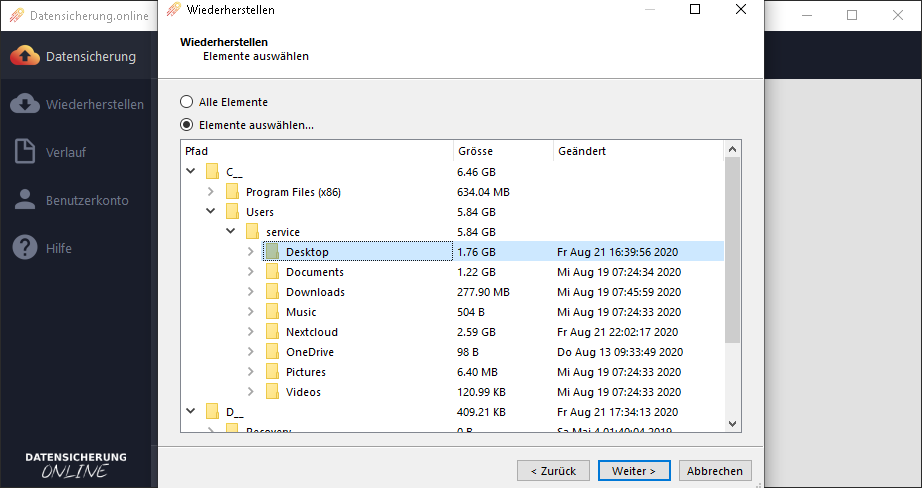Click the Datensicherung cloud upload icon

[x=25, y=56]
